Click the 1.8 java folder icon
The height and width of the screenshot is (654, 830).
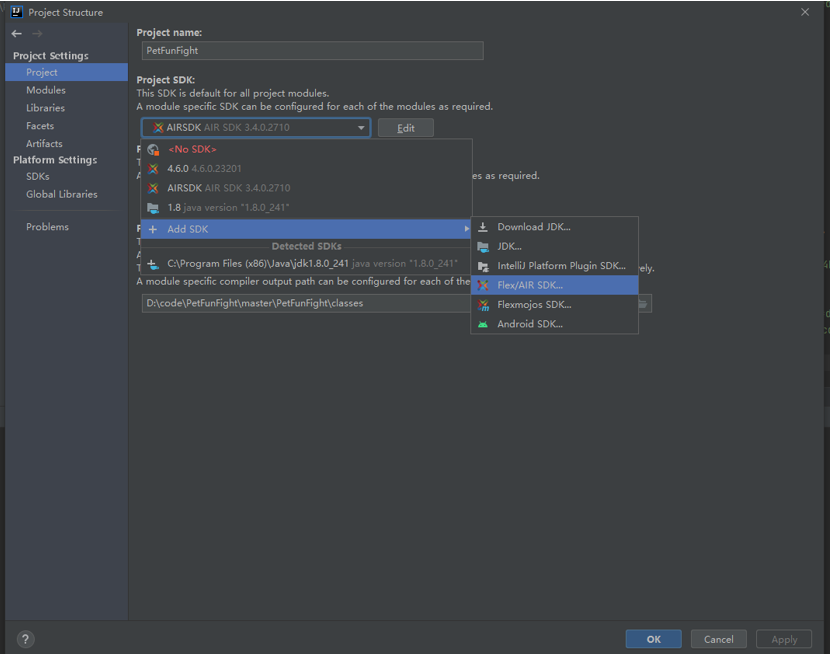[153, 208]
